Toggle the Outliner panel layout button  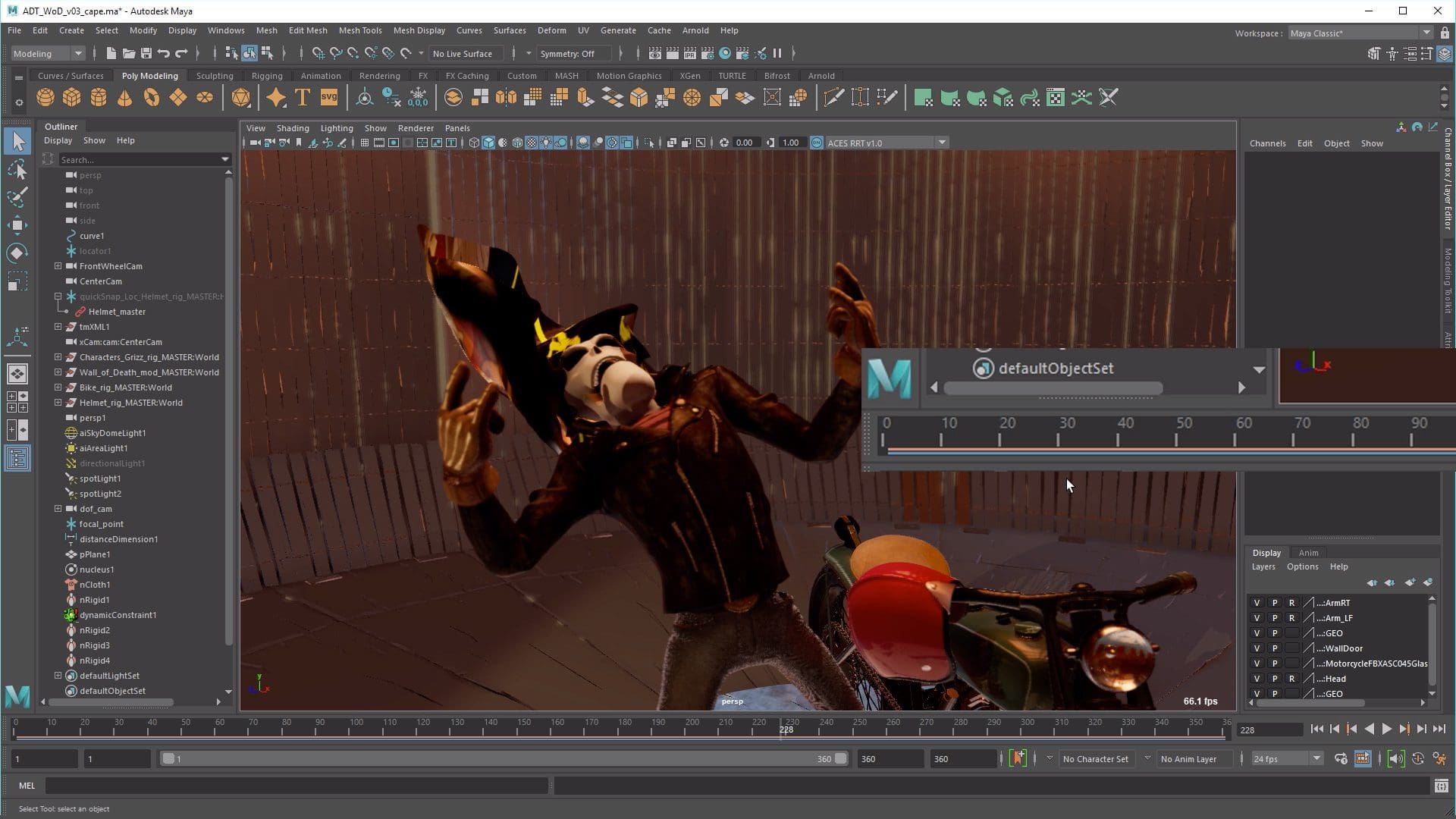[18, 458]
